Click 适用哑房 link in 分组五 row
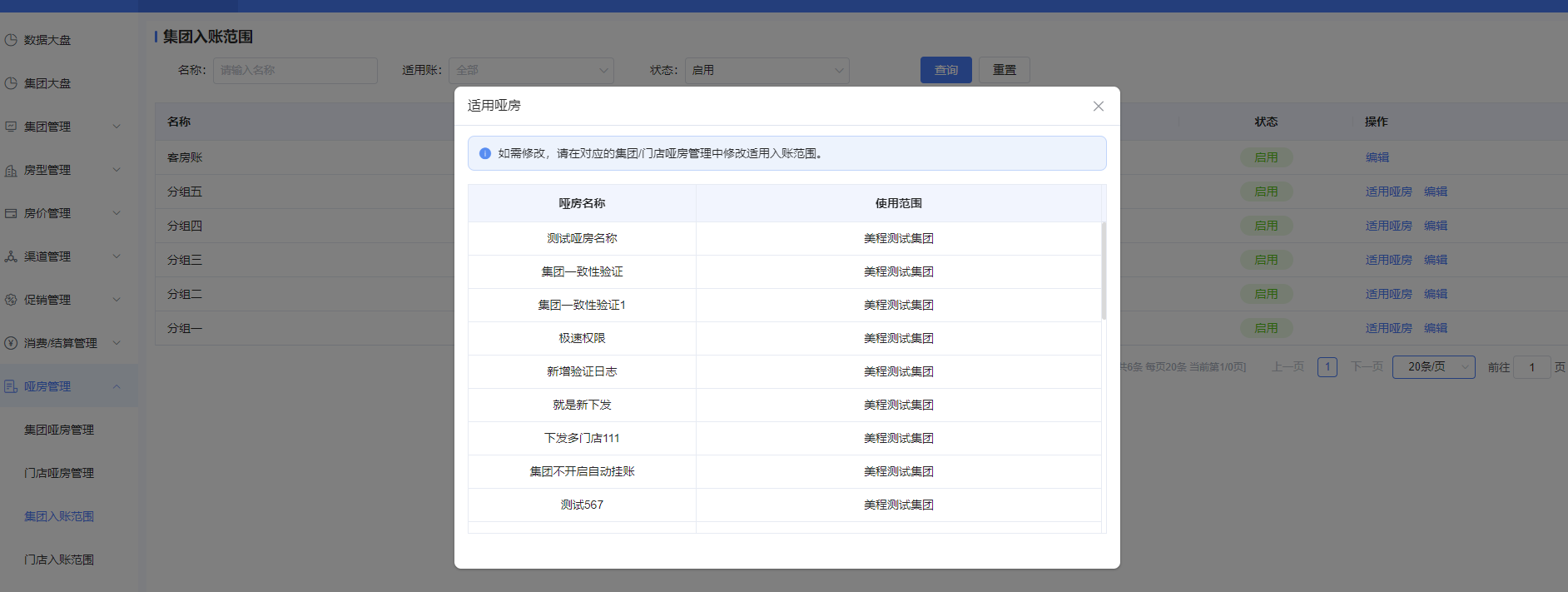Image resolution: width=1568 pixels, height=592 pixels. (1389, 192)
